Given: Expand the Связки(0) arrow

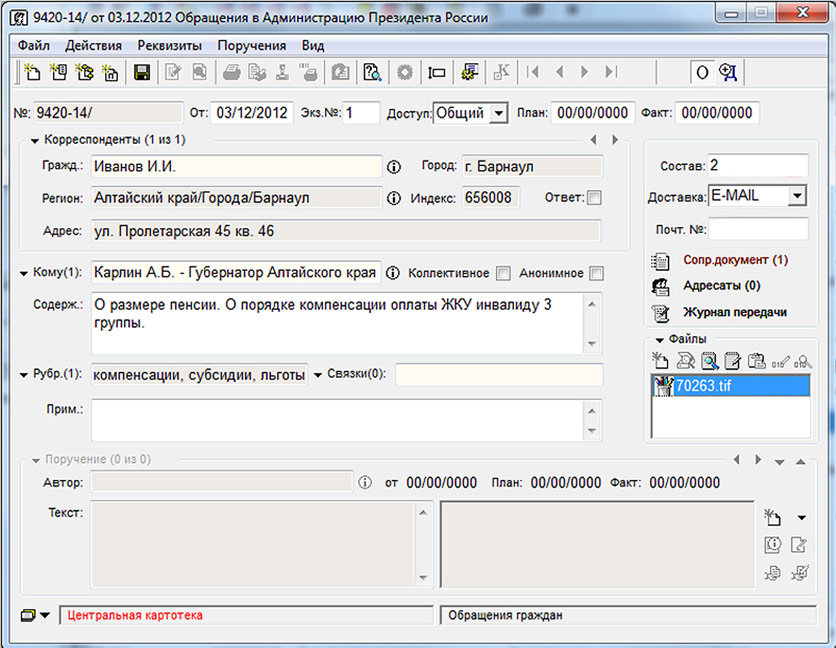Looking at the screenshot, I should pos(318,375).
